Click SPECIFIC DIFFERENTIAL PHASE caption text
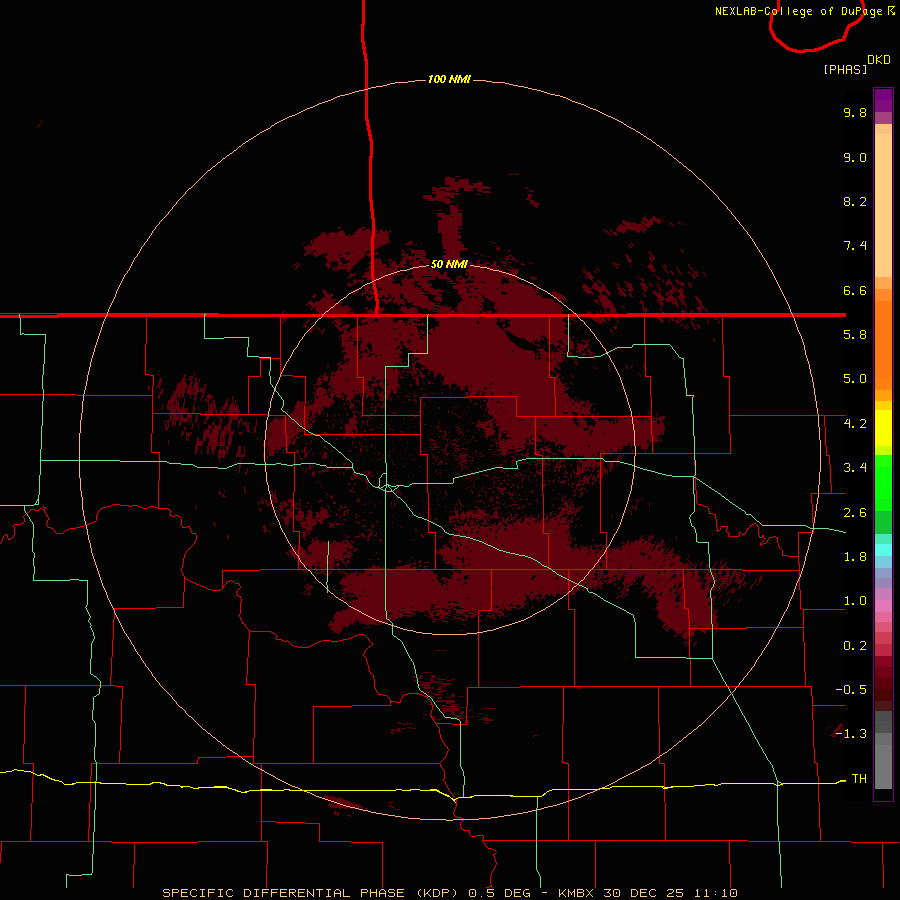The height and width of the screenshot is (900, 900). point(283,893)
